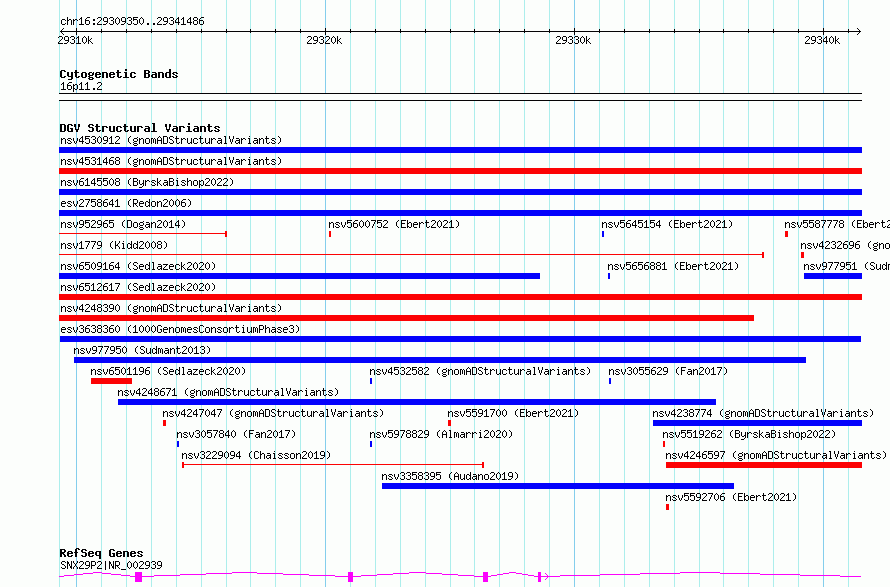Click the RefSeq Genes track title
The image size is (890, 587).
(101, 553)
